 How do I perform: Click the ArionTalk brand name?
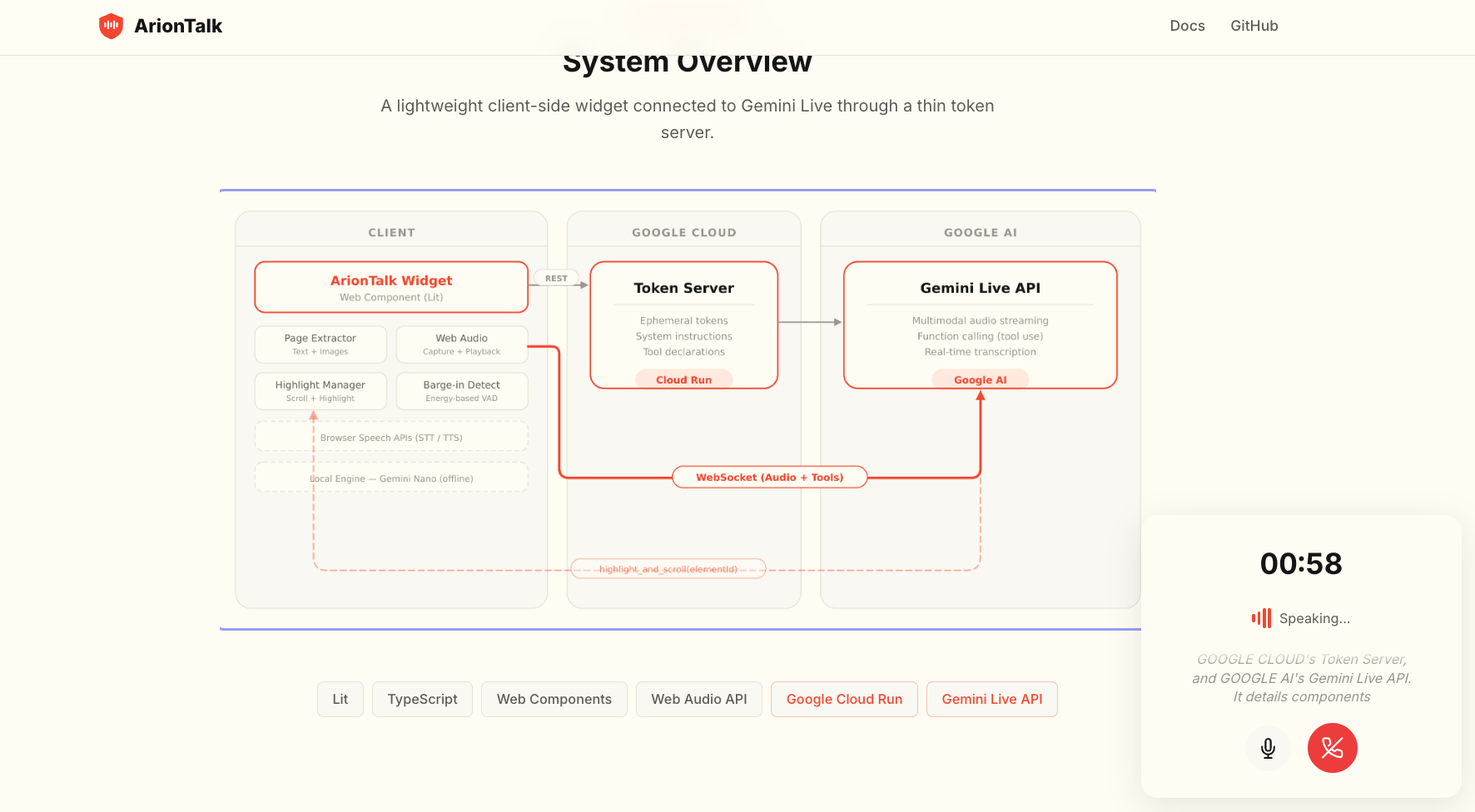pyautogui.click(x=178, y=26)
